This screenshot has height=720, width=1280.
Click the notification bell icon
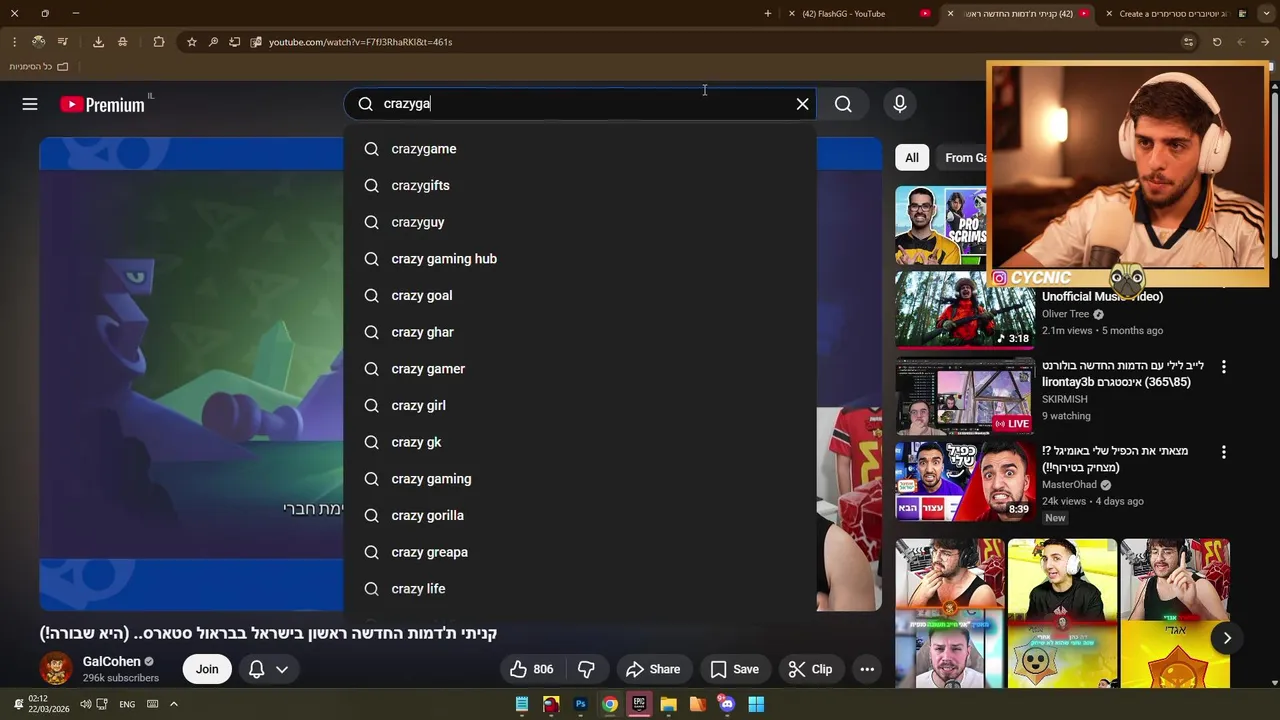point(256,669)
